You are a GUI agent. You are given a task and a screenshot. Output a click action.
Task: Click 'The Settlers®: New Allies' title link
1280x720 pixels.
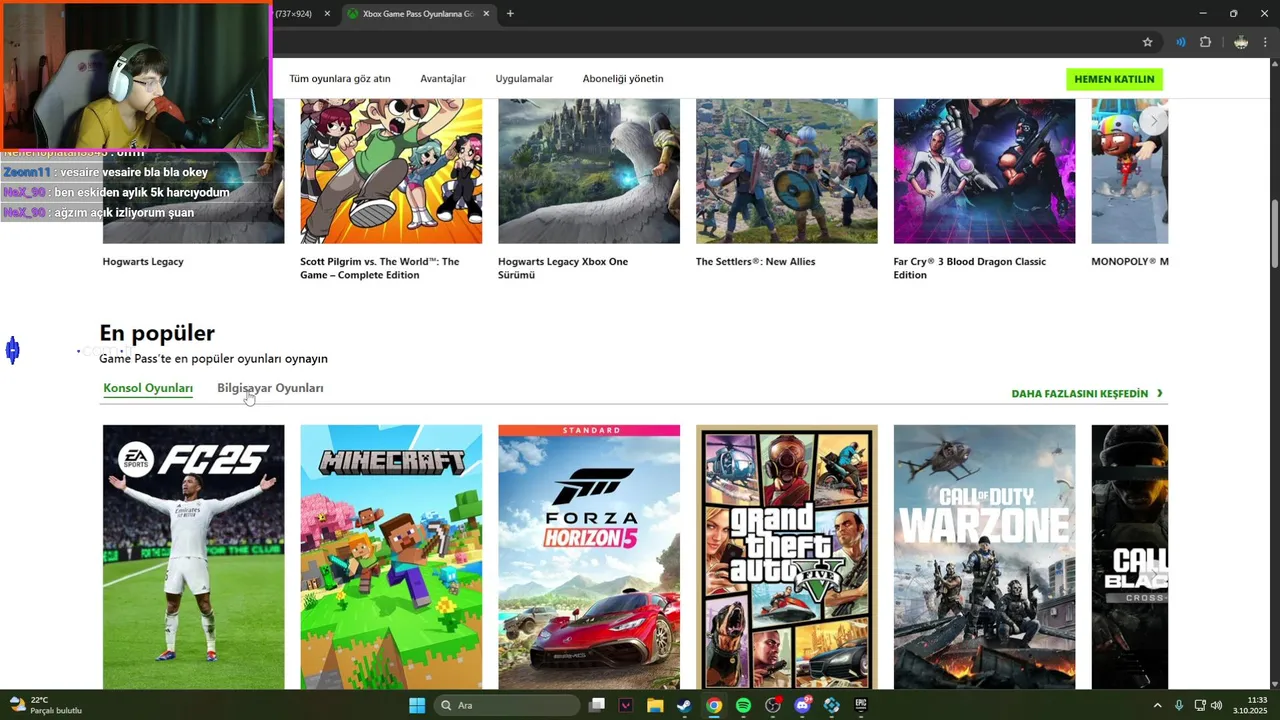755,262
